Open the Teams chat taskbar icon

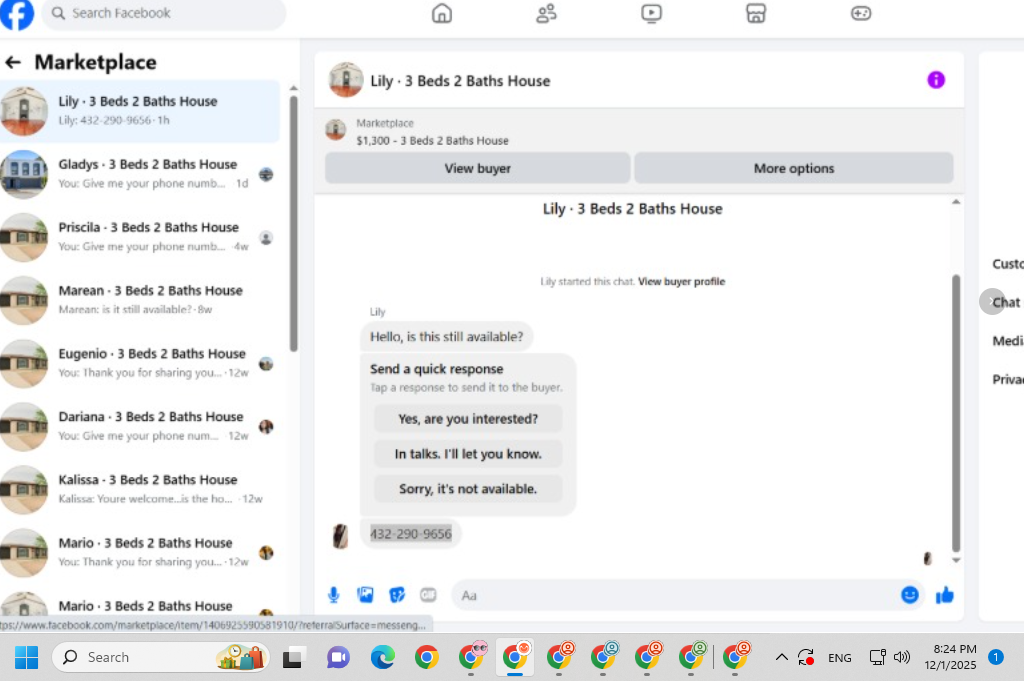click(x=338, y=657)
